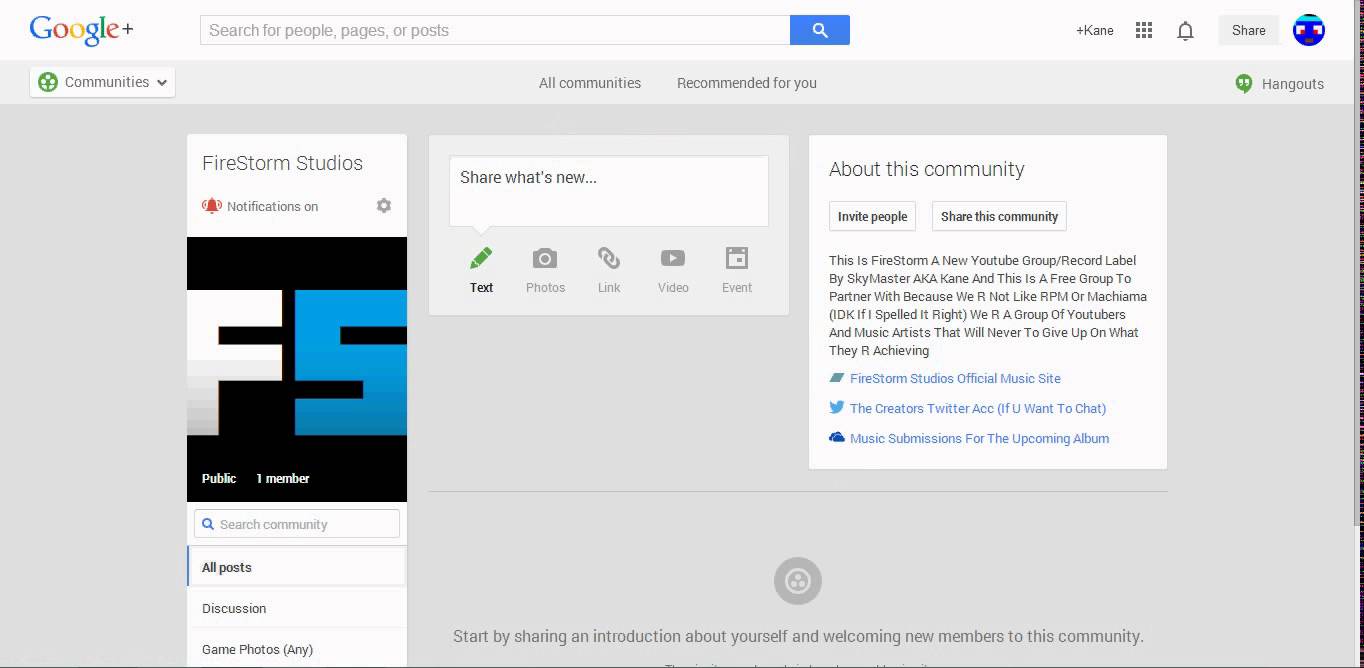Open the notifications bell in header
The image size is (1364, 668).
tap(1185, 31)
